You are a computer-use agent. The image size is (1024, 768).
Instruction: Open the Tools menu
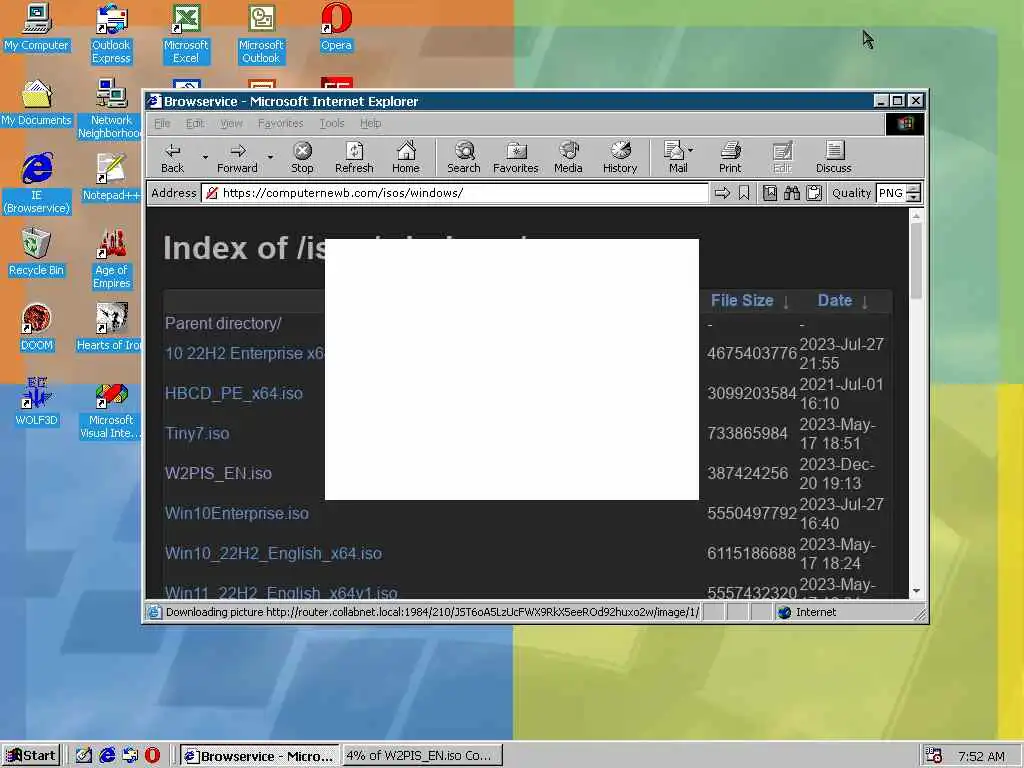pyautogui.click(x=332, y=123)
